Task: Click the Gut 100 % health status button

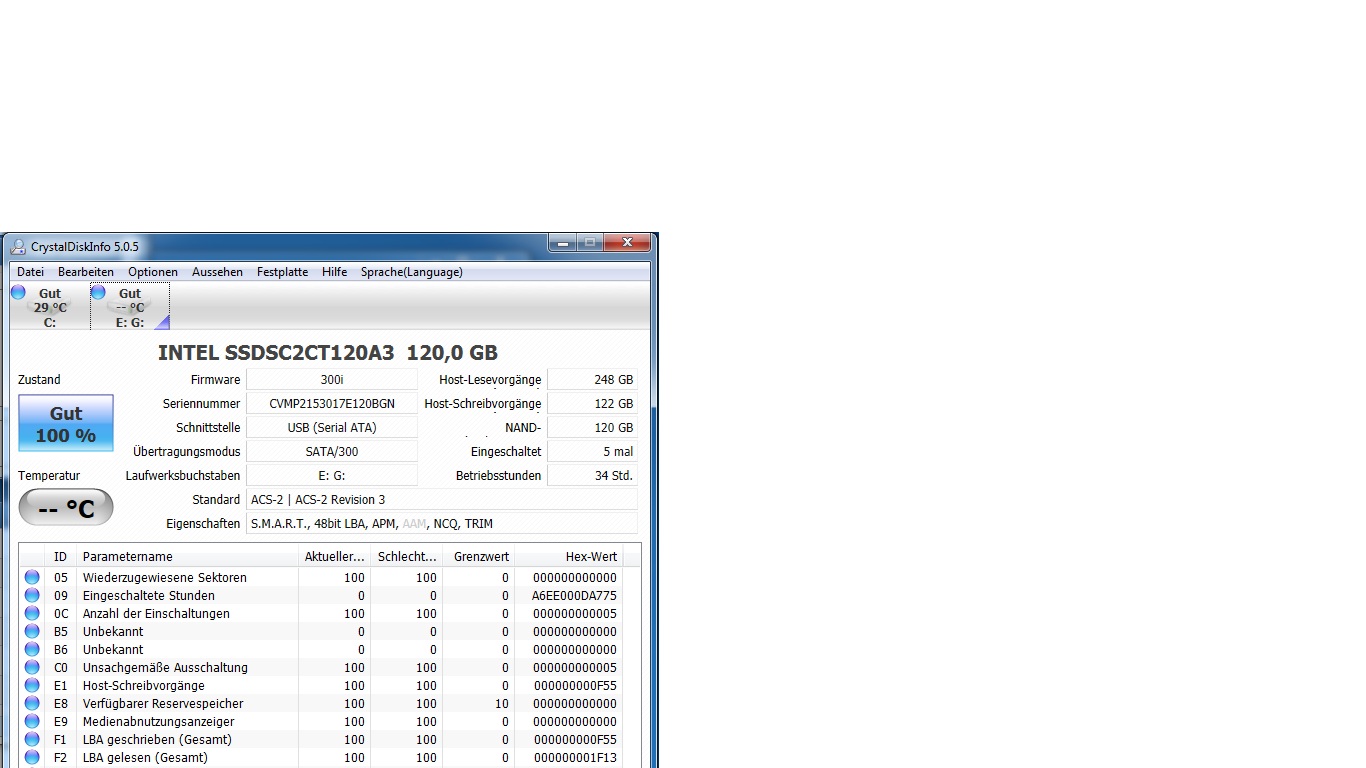Action: [x=66, y=423]
